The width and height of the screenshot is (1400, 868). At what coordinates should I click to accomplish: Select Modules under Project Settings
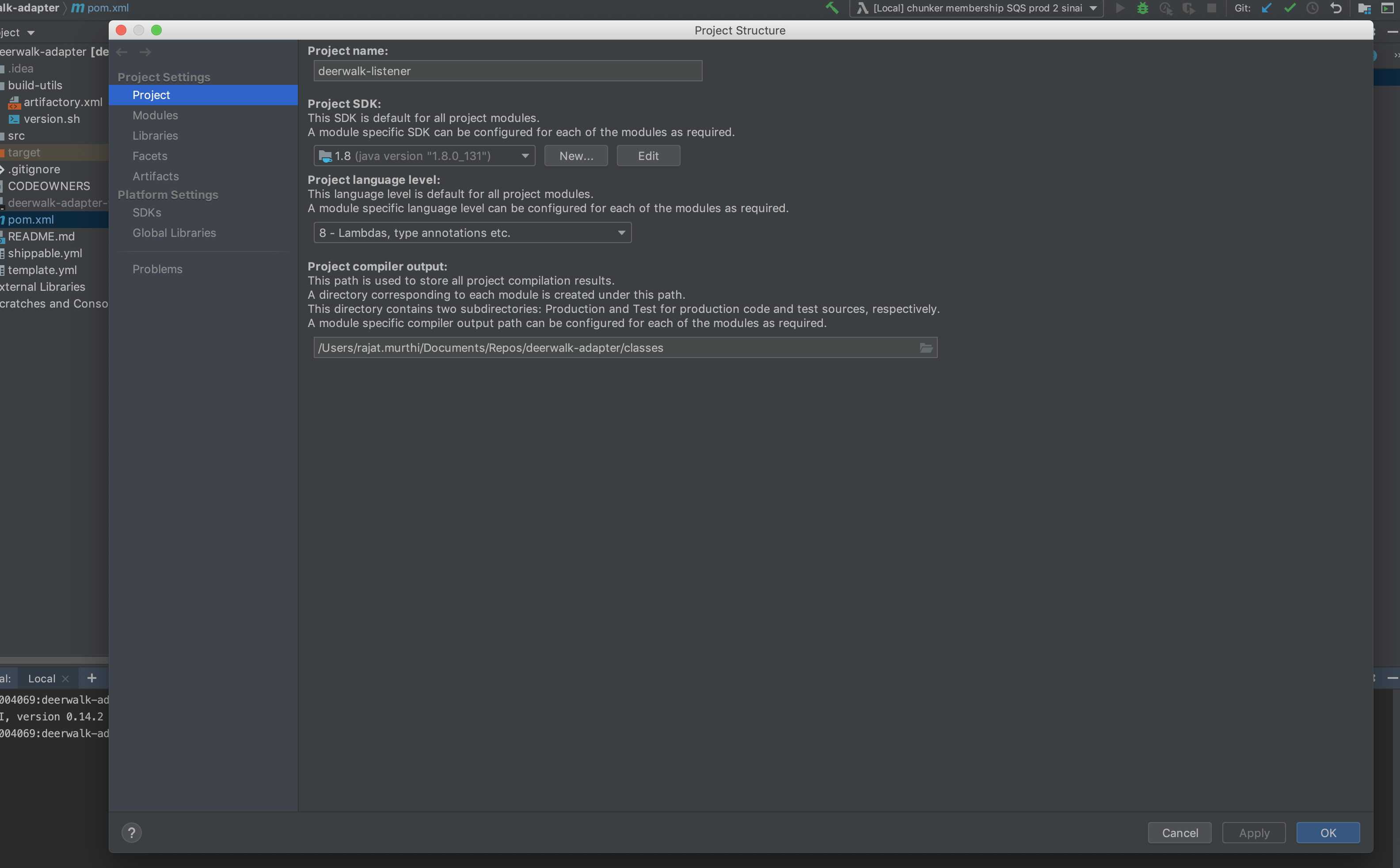156,115
